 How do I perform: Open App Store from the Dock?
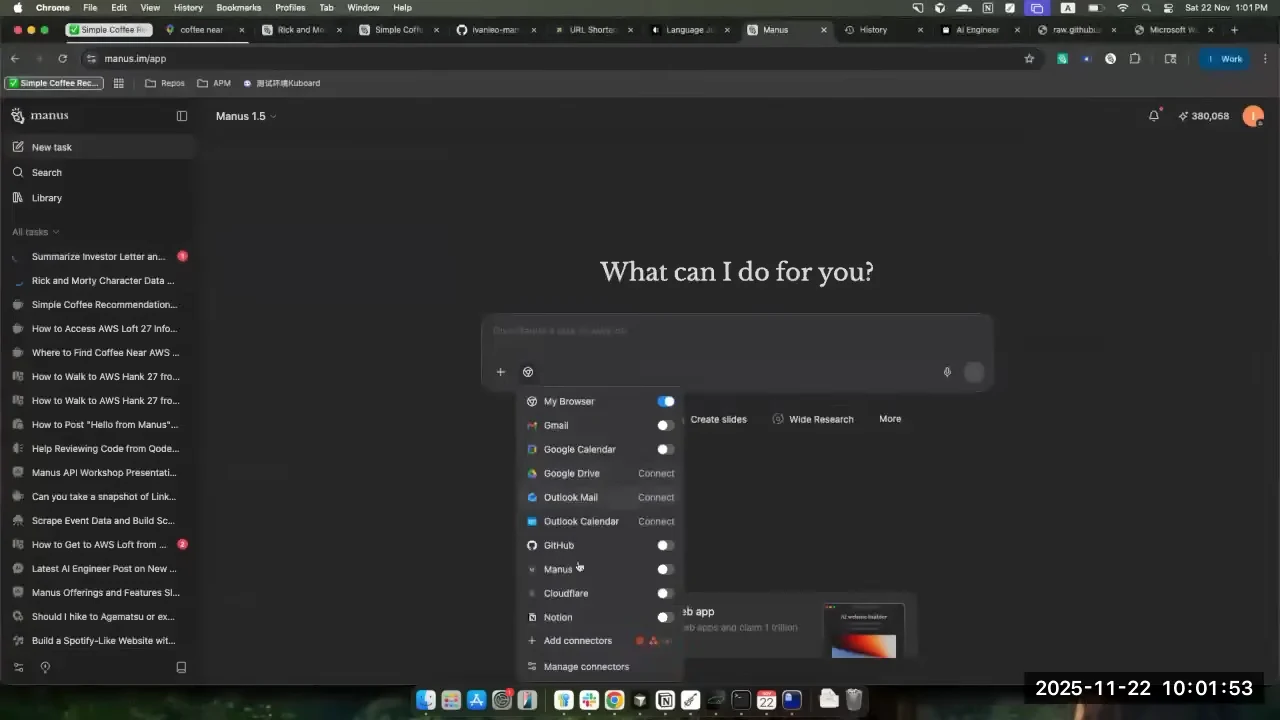coord(477,700)
